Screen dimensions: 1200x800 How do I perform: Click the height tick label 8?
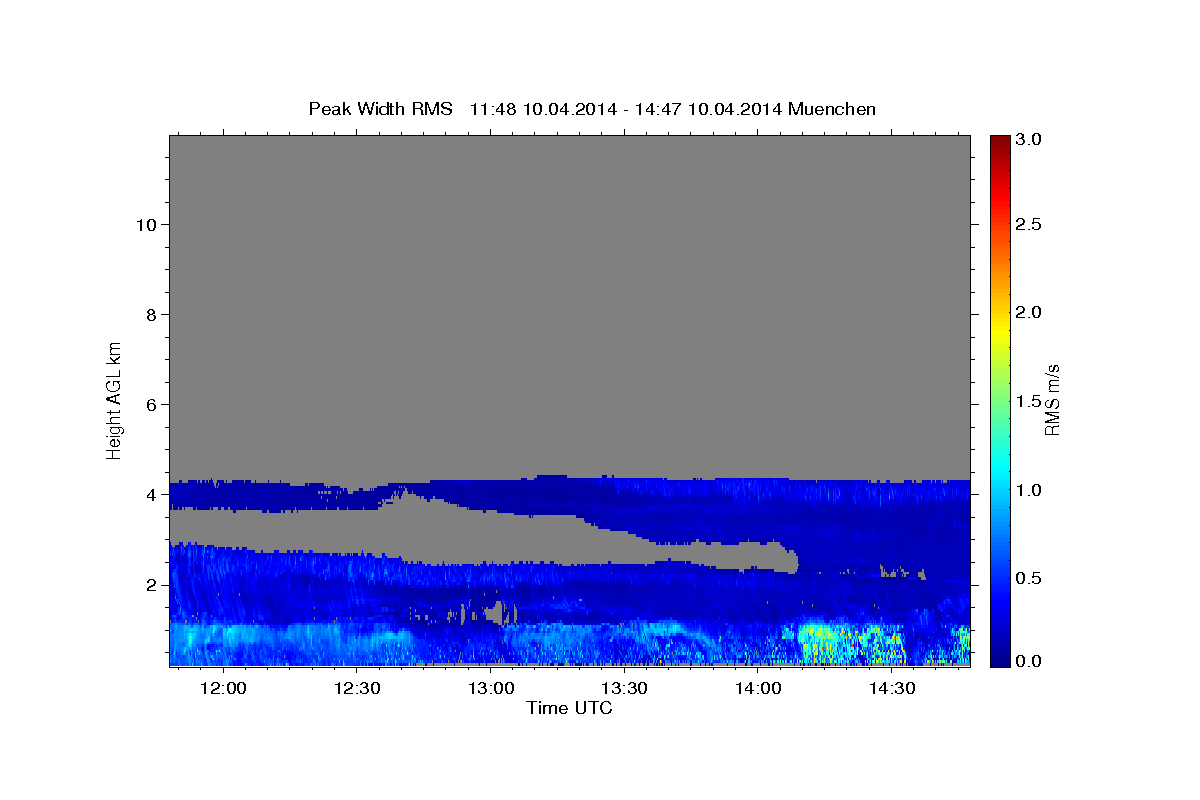[152, 315]
